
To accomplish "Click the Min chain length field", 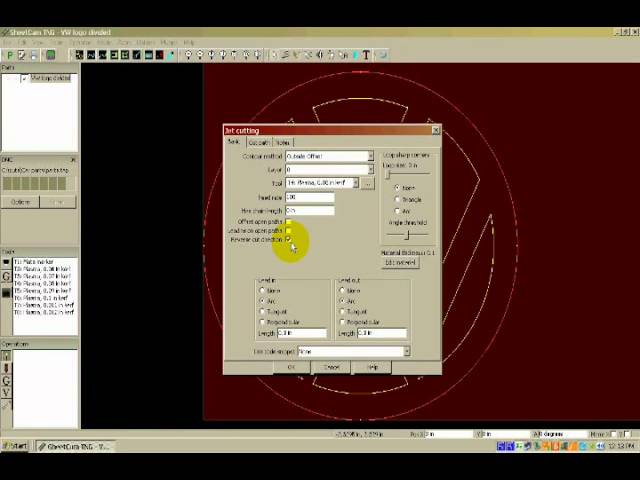I will click(310, 211).
